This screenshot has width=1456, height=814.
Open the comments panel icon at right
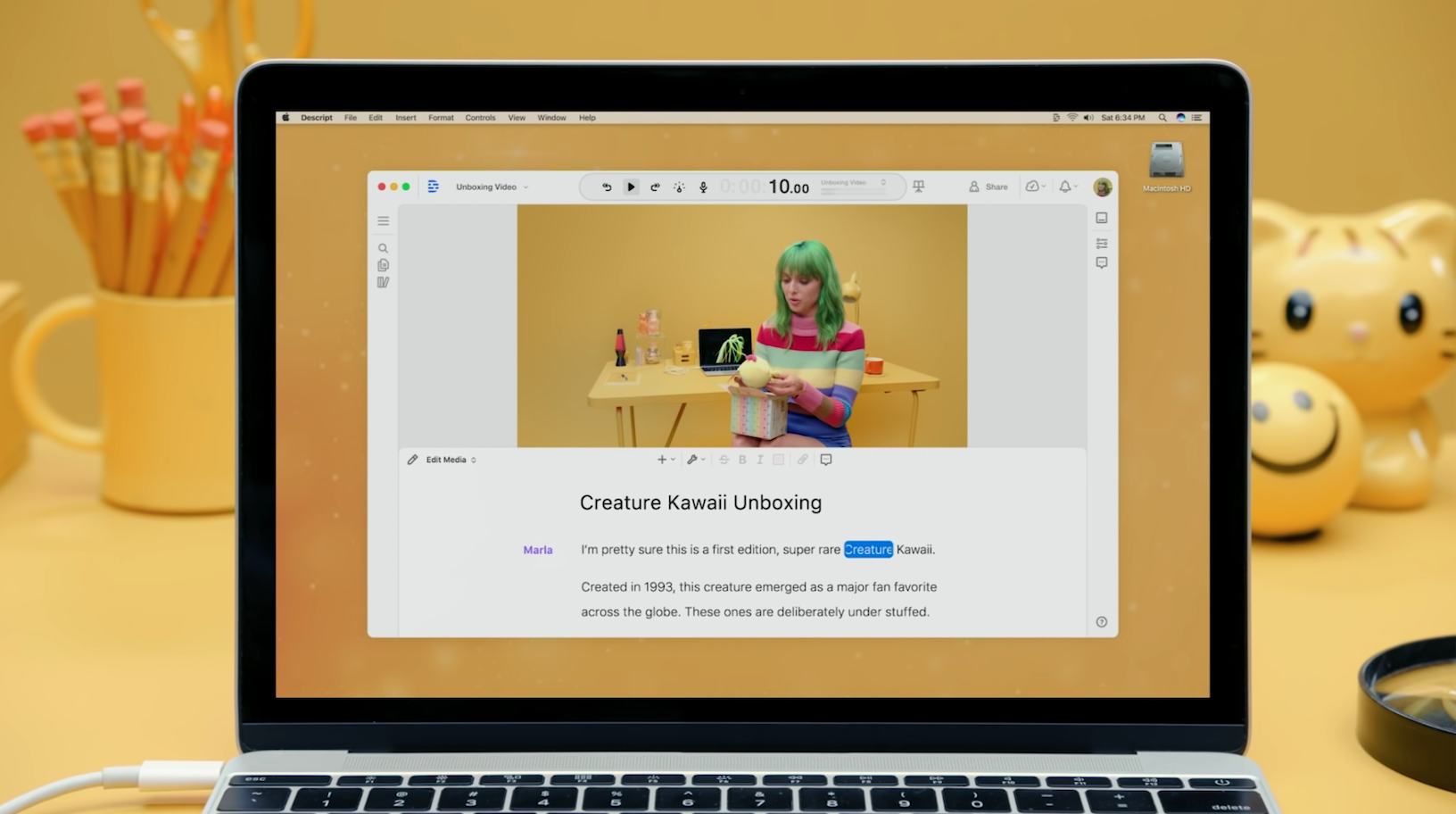1102,262
